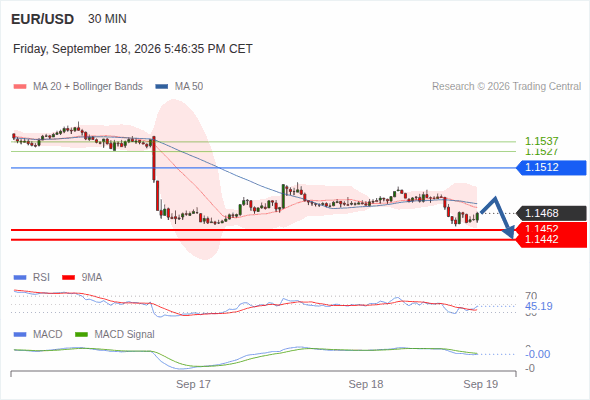Viewport: 590px width, 400px height.
Task: Click the MACD value -0.00
Action: tap(538, 354)
